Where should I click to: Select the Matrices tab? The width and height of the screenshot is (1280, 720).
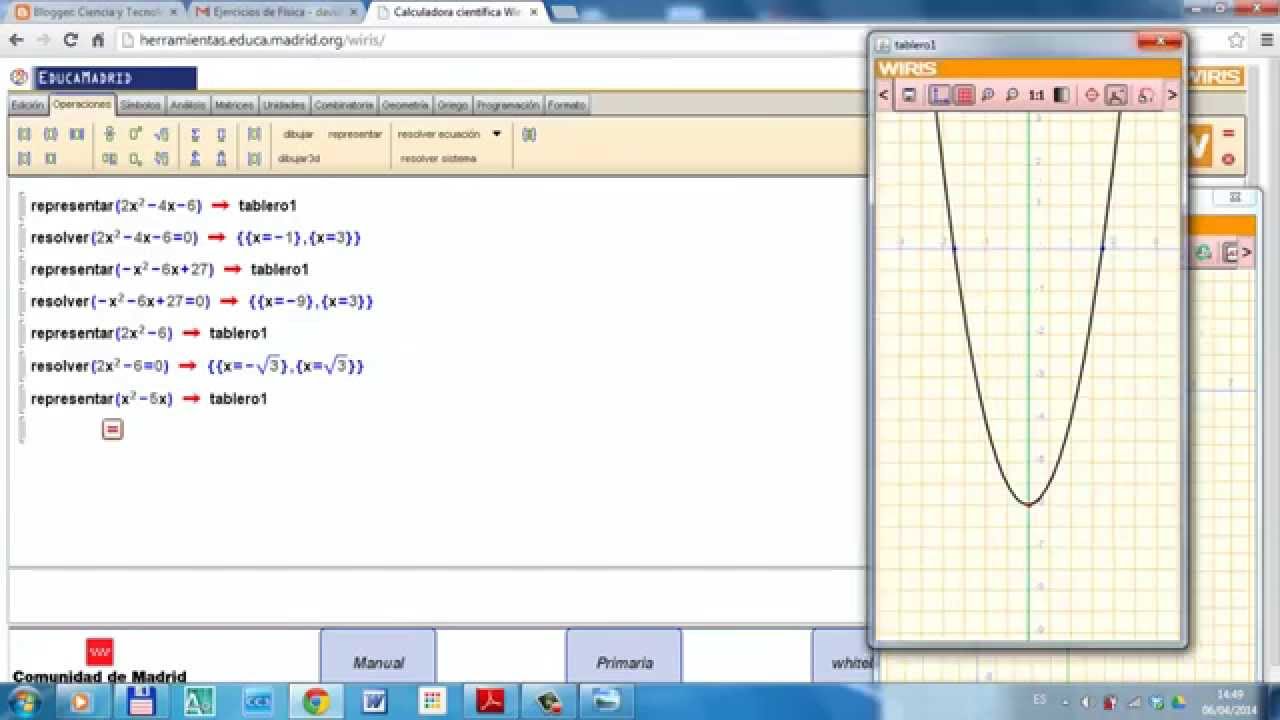(x=235, y=105)
